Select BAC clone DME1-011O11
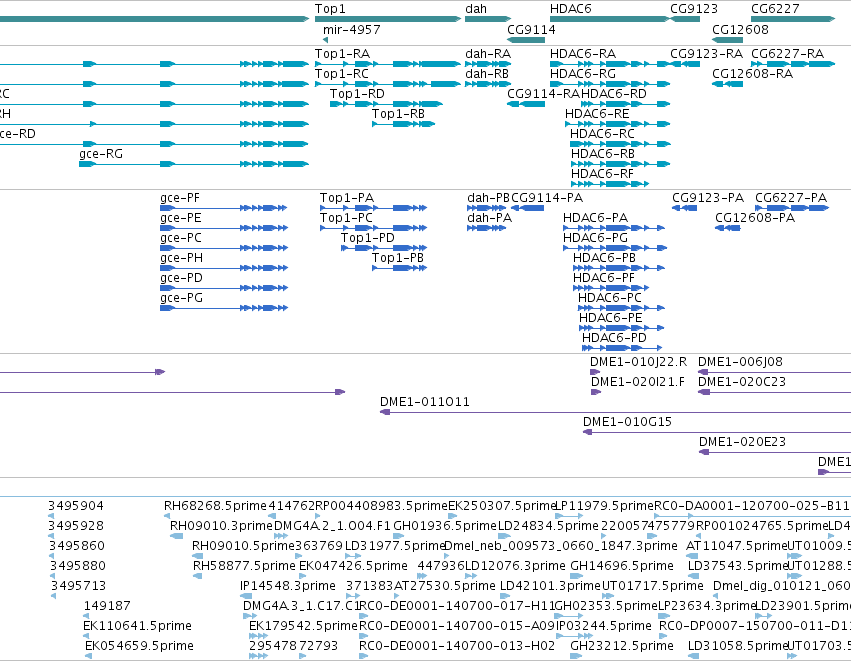The image size is (851, 661). pyautogui.click(x=615, y=412)
